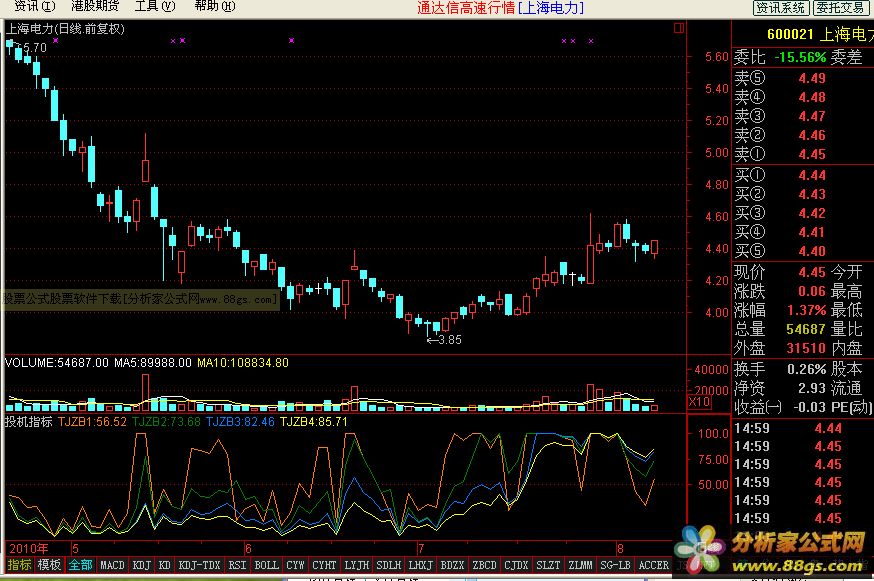This screenshot has width=874, height=581.
Task: Switch to the ZBCD indicator tab
Action: [x=484, y=565]
